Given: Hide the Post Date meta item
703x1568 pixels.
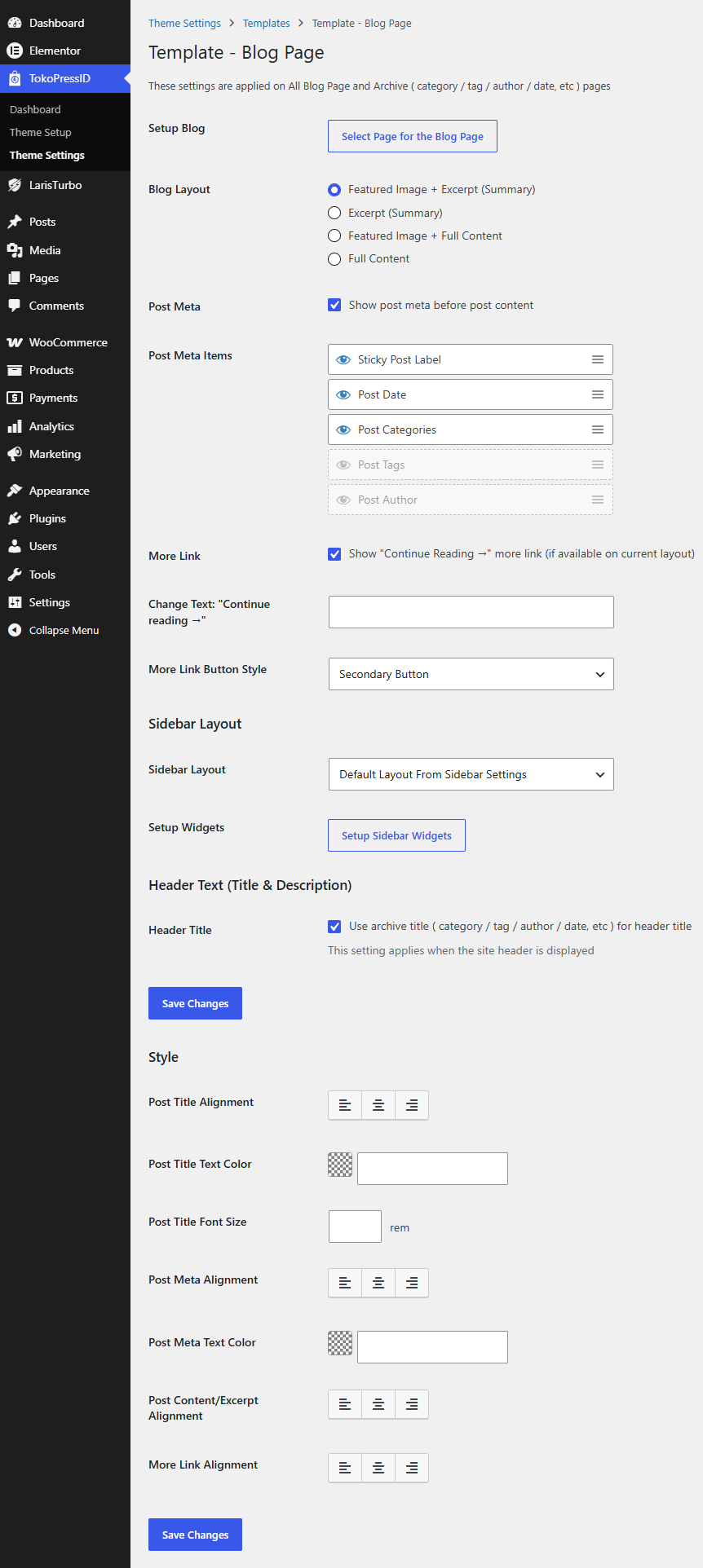Looking at the screenshot, I should (343, 394).
